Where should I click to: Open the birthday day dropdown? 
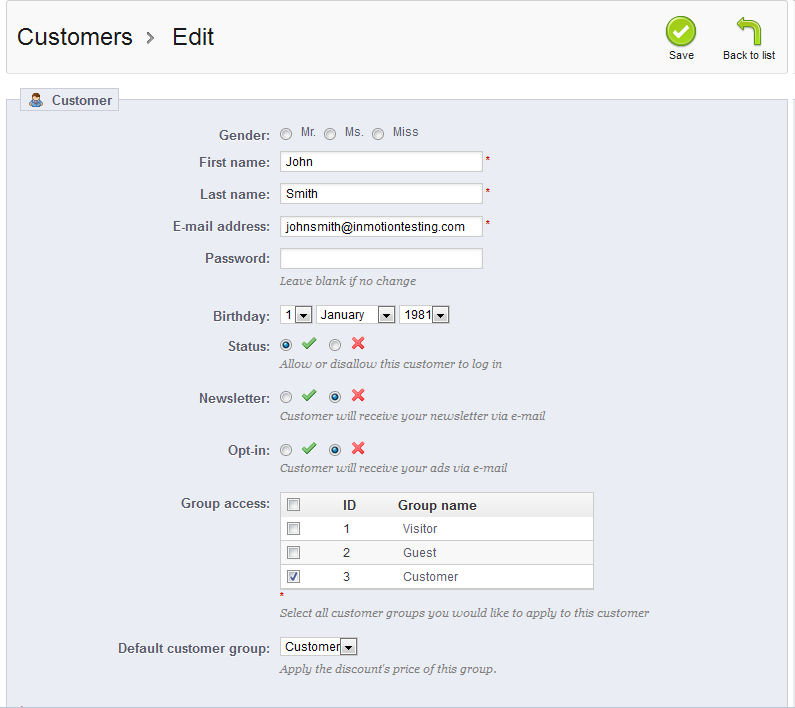point(297,315)
